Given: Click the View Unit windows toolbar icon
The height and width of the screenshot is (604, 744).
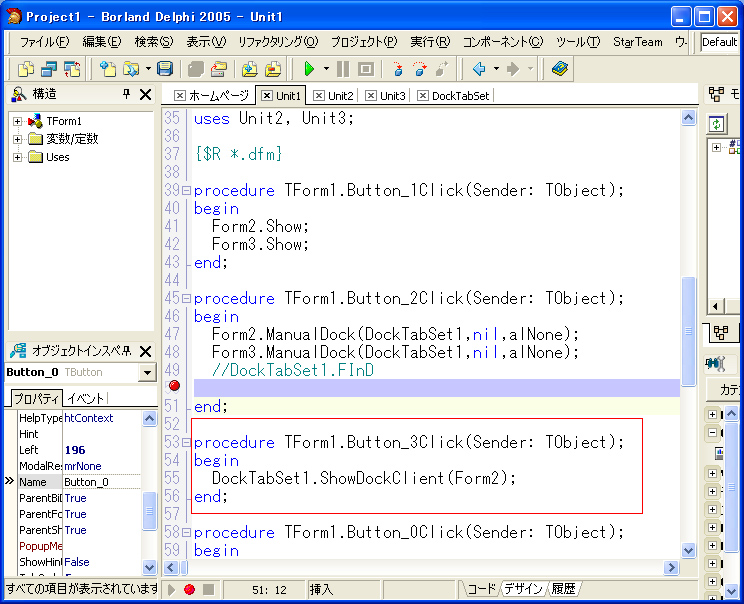Looking at the screenshot, I should 48,69.
